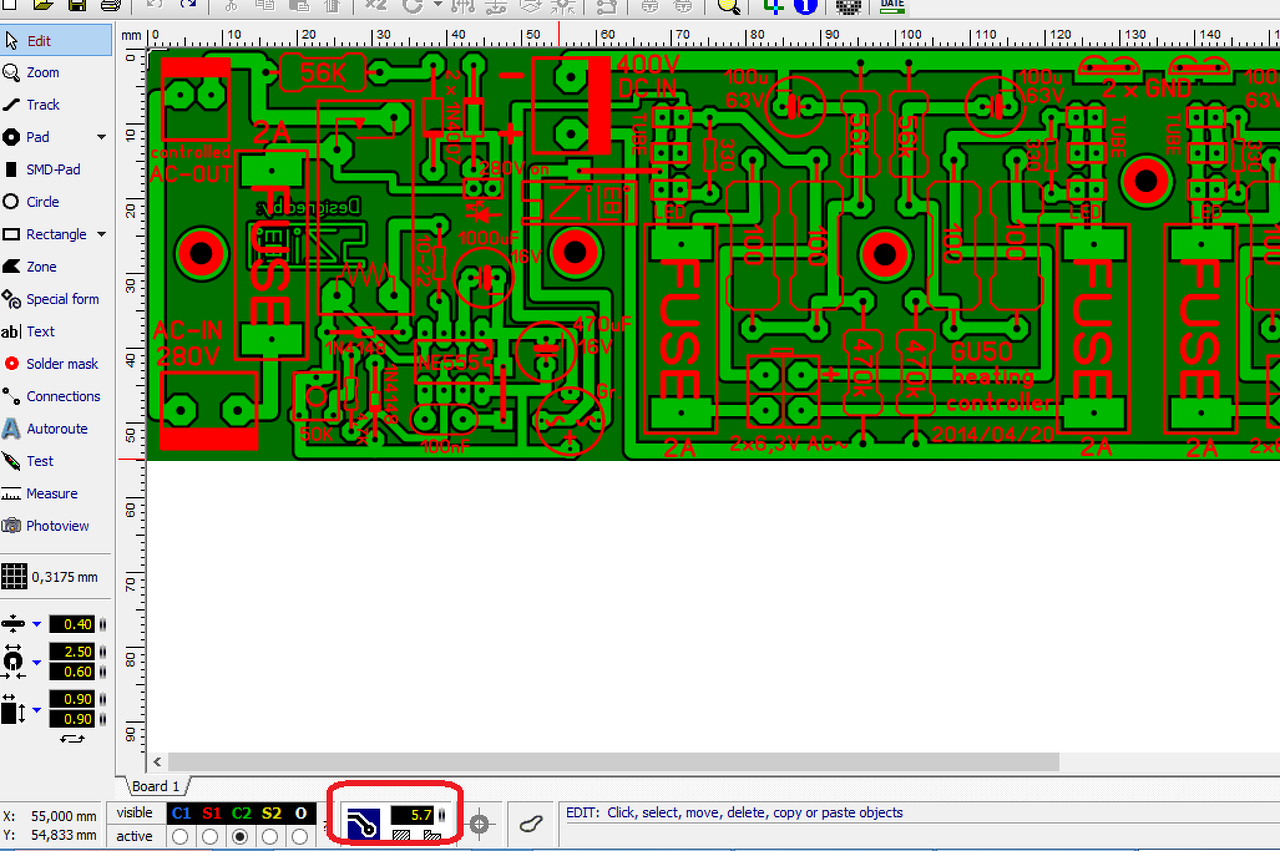Click the EDIT status bar hint
This screenshot has height=851, width=1280.
(735, 813)
